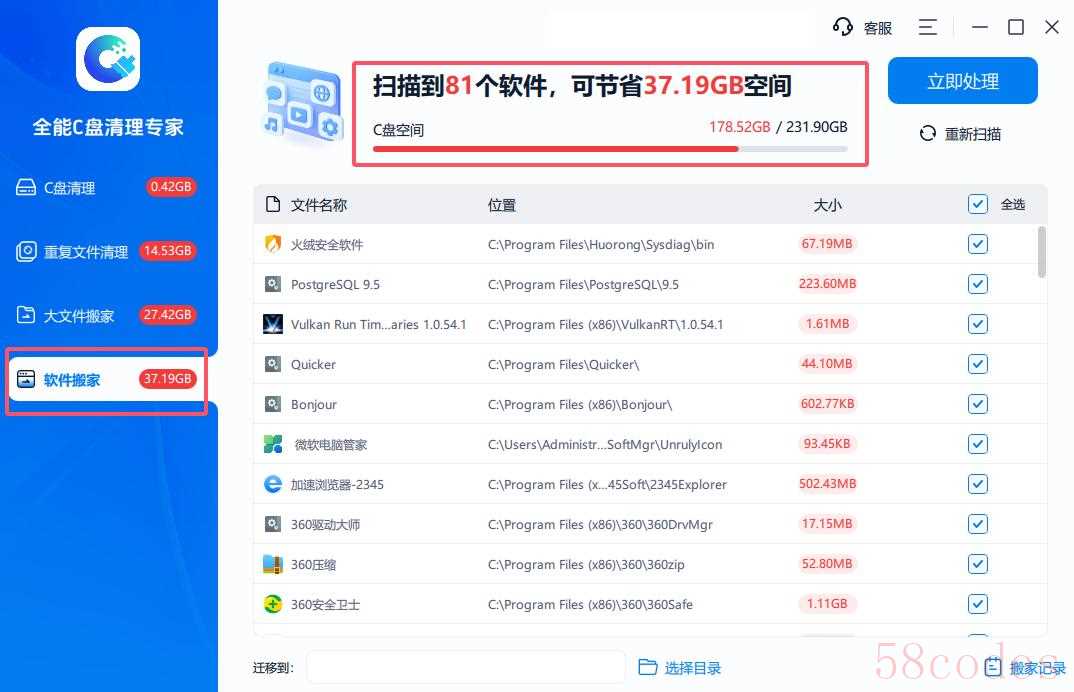Click the 立即处理 button

pos(962,82)
